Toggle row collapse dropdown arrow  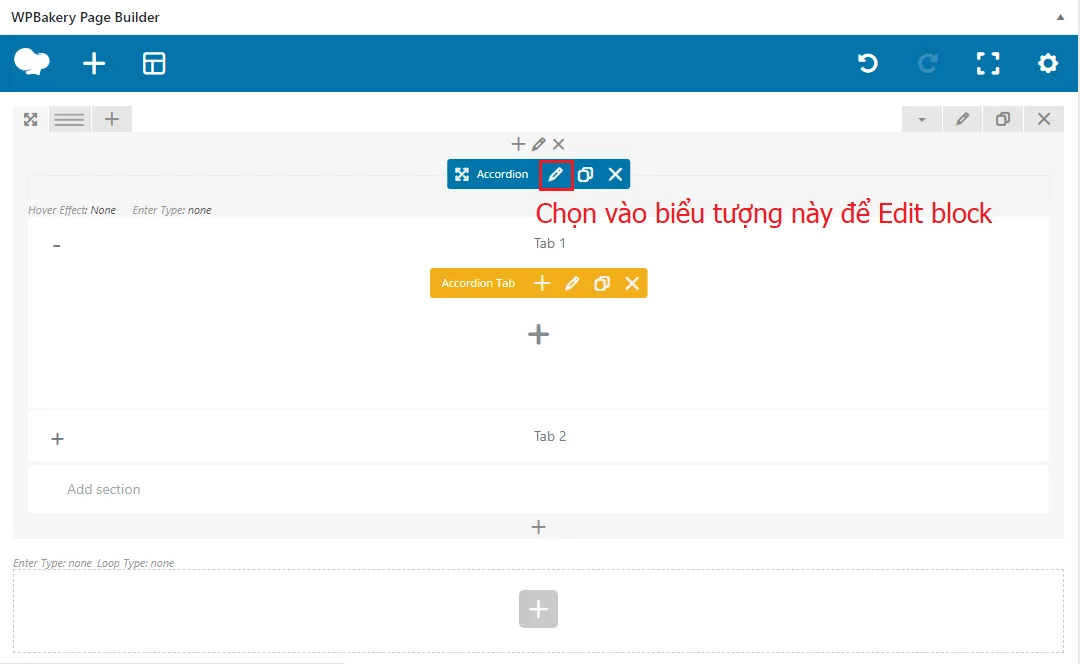tap(922, 119)
